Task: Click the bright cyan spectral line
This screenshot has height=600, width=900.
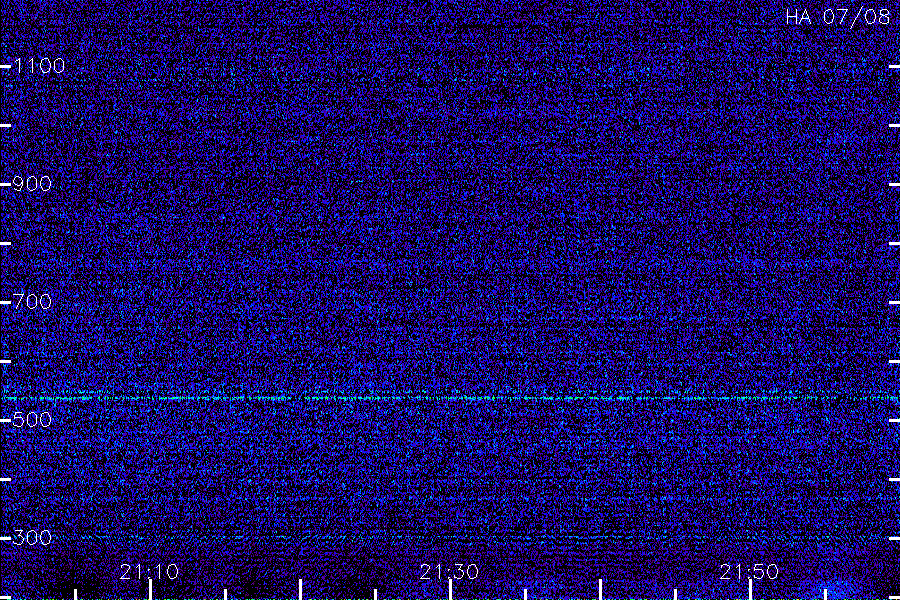Action: (450, 397)
